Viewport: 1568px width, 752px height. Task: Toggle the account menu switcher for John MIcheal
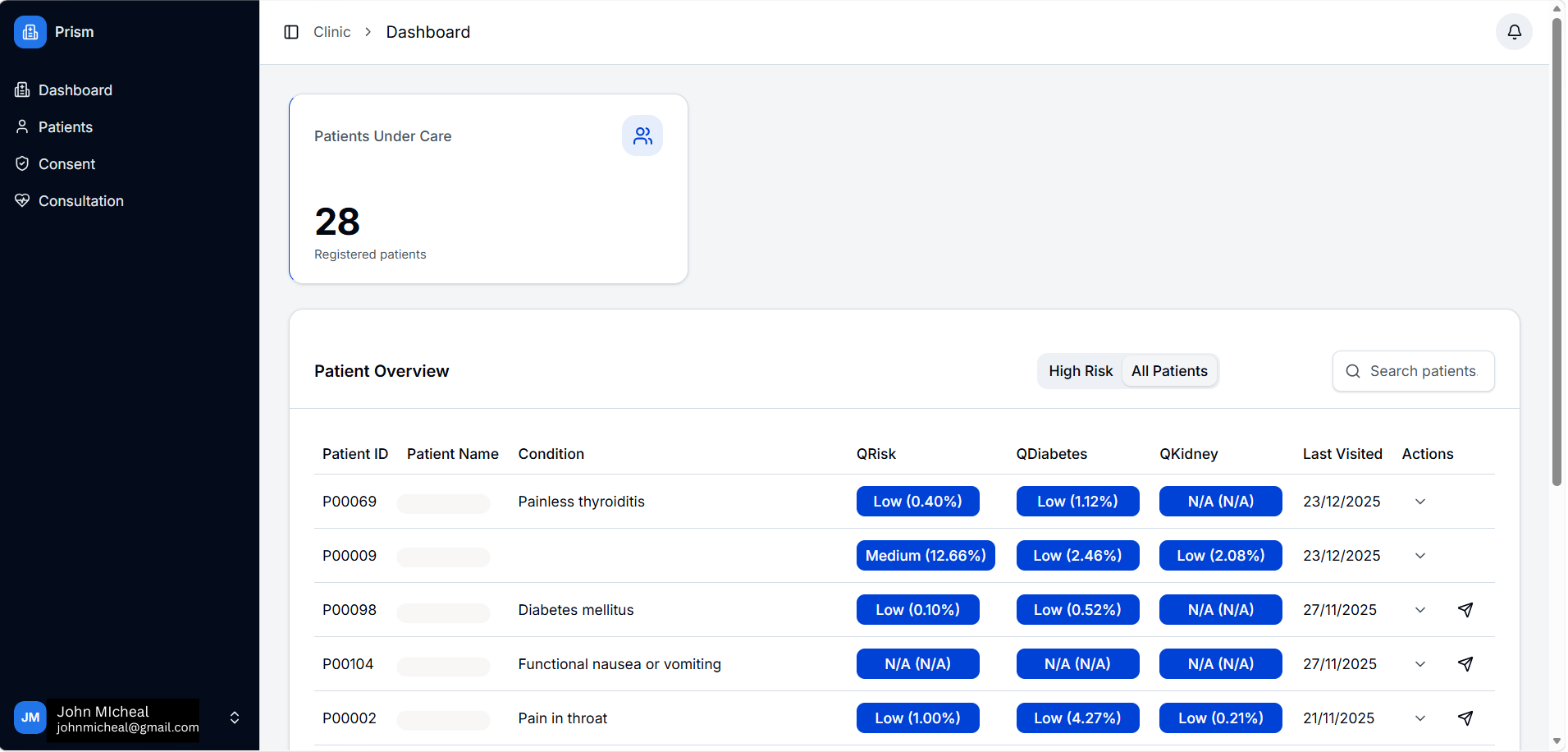point(234,718)
